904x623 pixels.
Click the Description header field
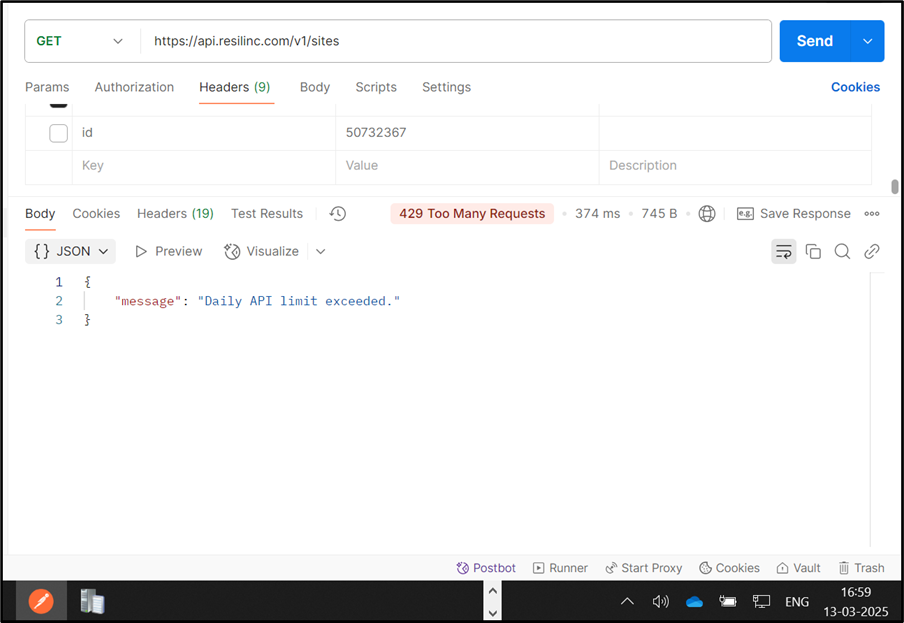click(735, 166)
